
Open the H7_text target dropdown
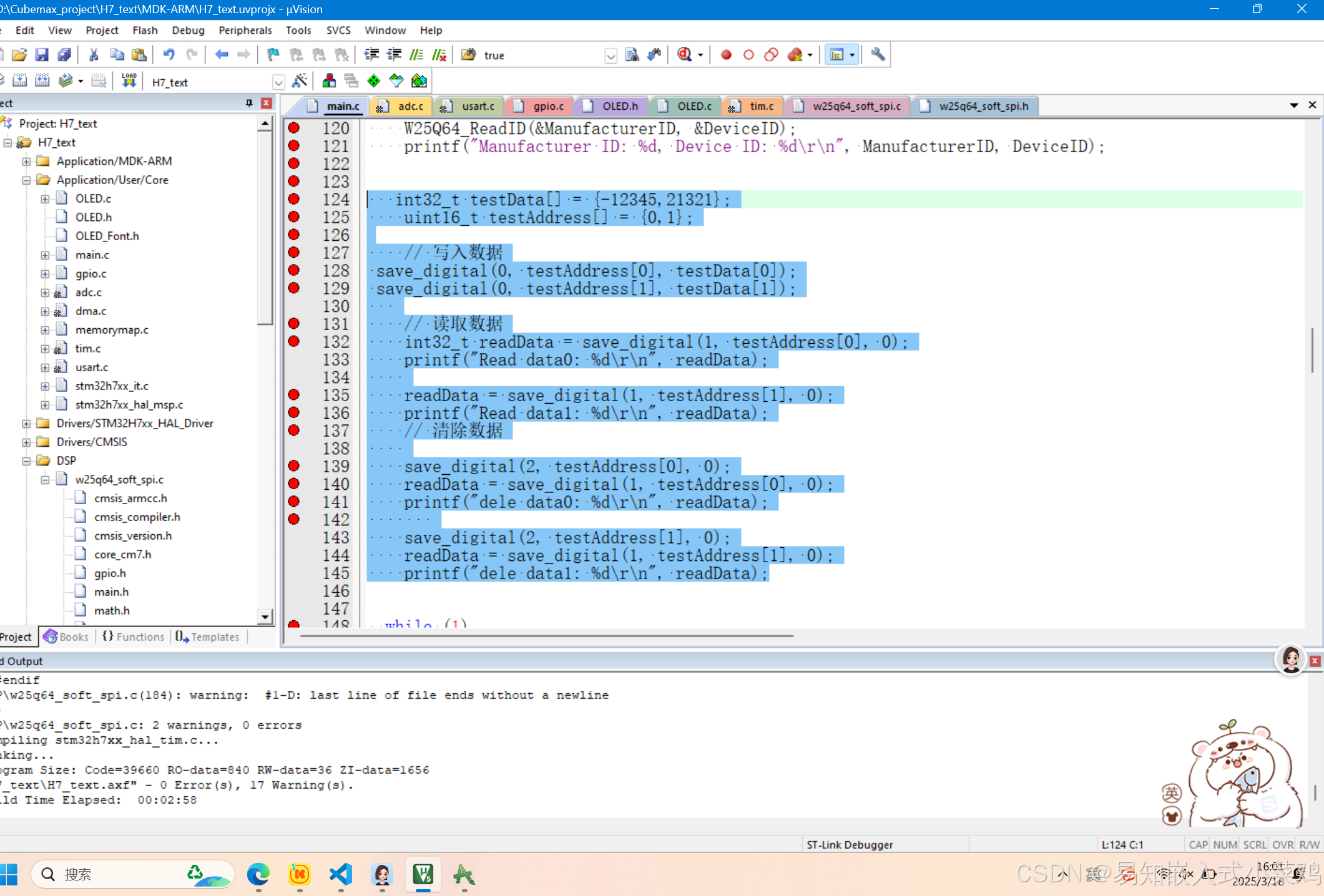click(278, 82)
